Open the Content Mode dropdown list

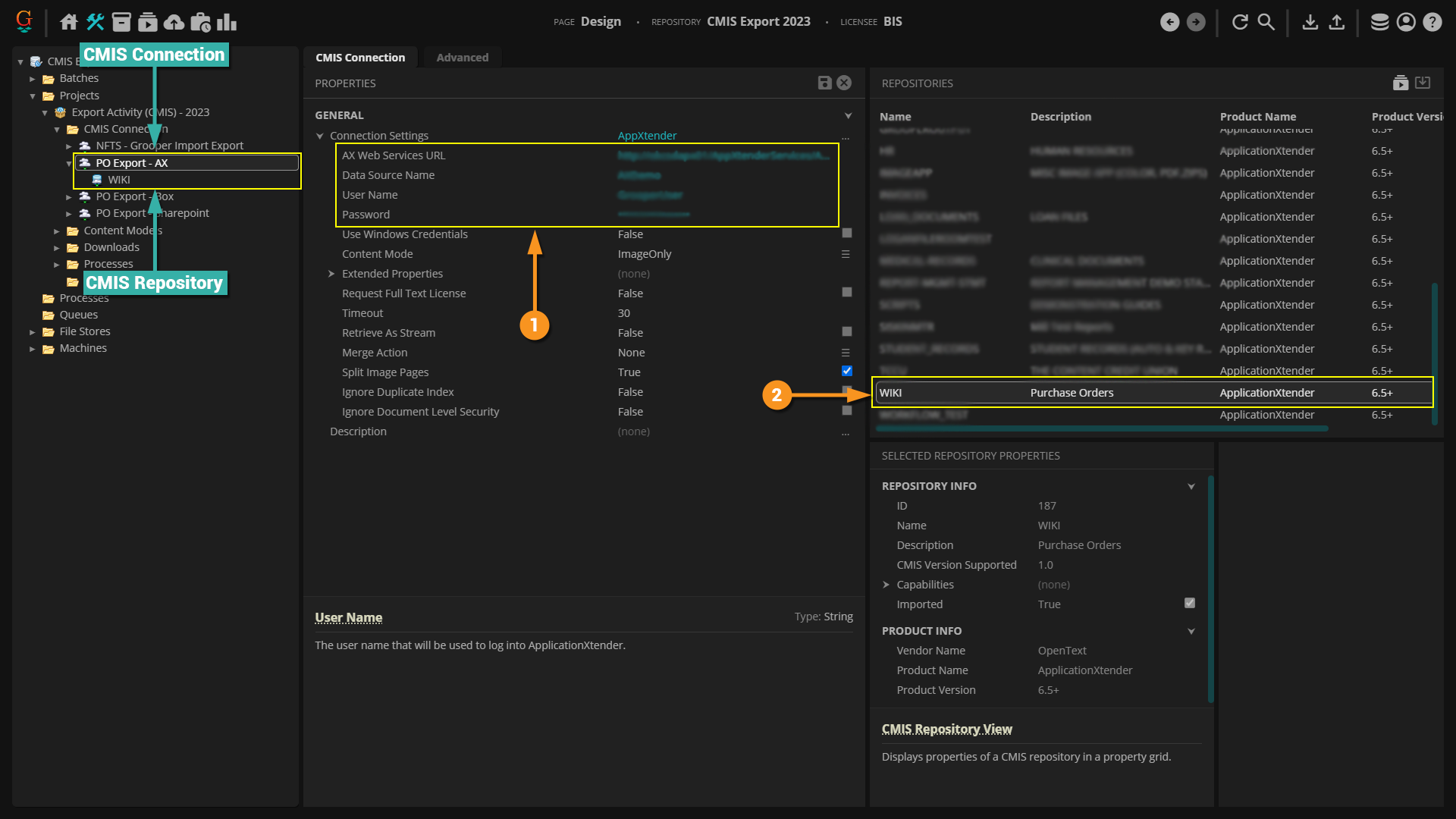click(845, 254)
